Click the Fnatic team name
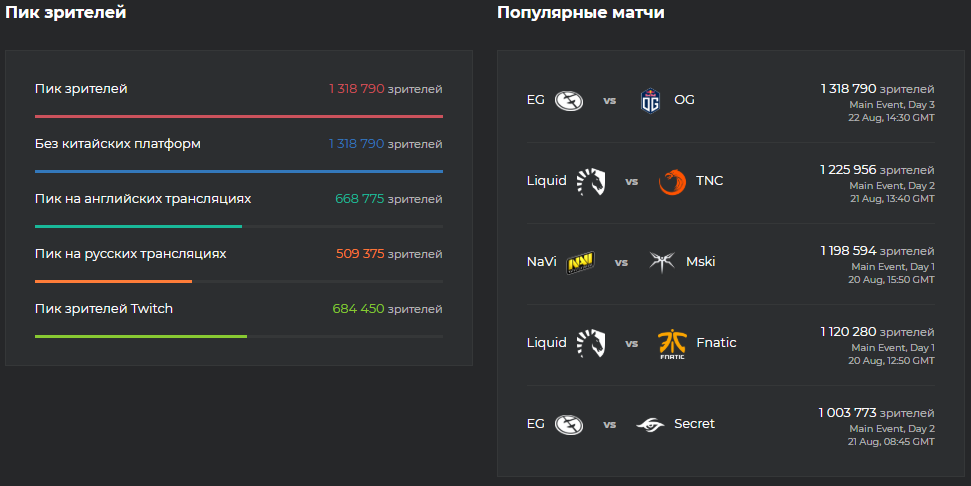Image resolution: width=971 pixels, height=486 pixels. tap(716, 343)
